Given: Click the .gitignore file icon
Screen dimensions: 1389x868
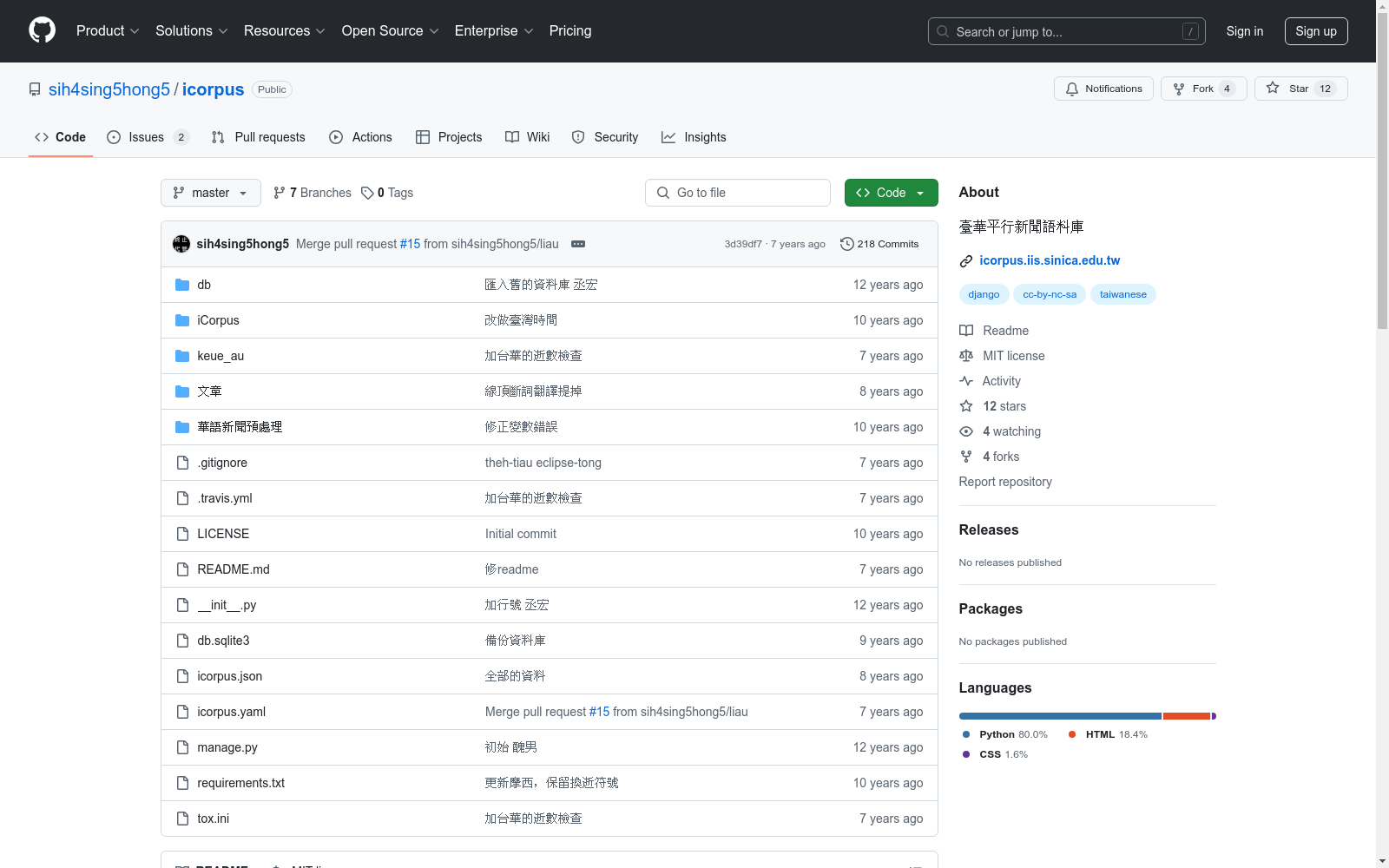Looking at the screenshot, I should click(x=182, y=463).
